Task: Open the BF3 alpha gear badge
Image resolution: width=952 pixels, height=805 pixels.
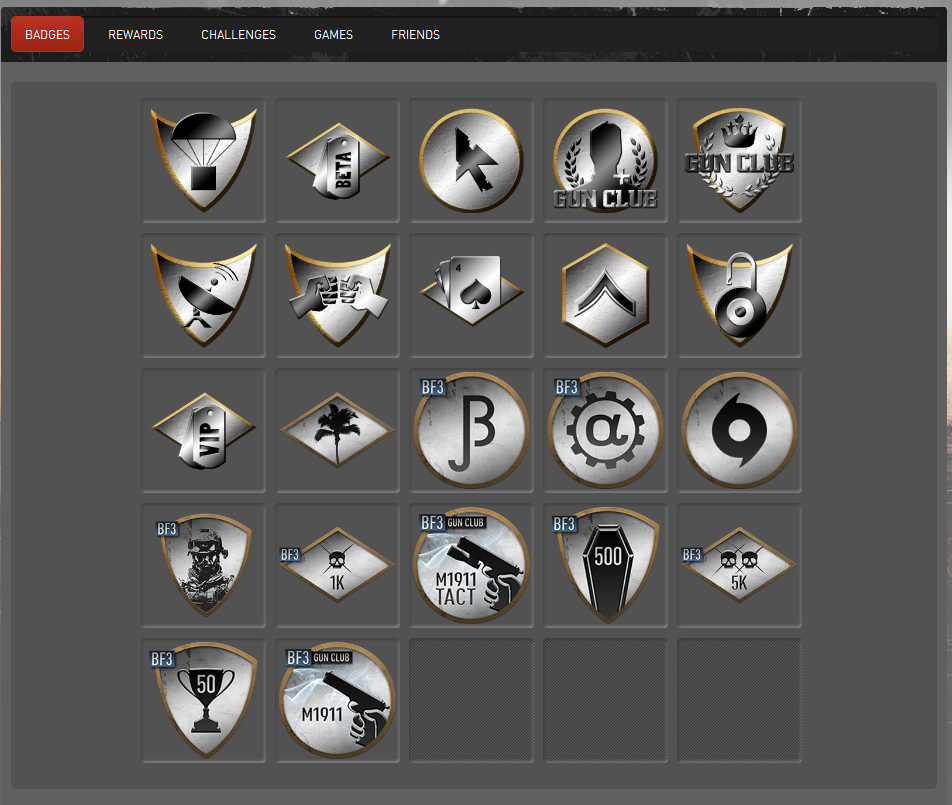Action: [605, 430]
